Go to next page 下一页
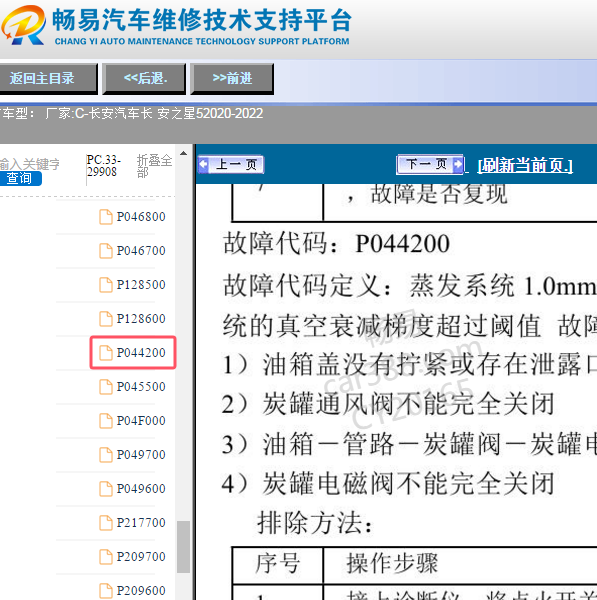Screen dimensions: 597x600 (x=430, y=165)
